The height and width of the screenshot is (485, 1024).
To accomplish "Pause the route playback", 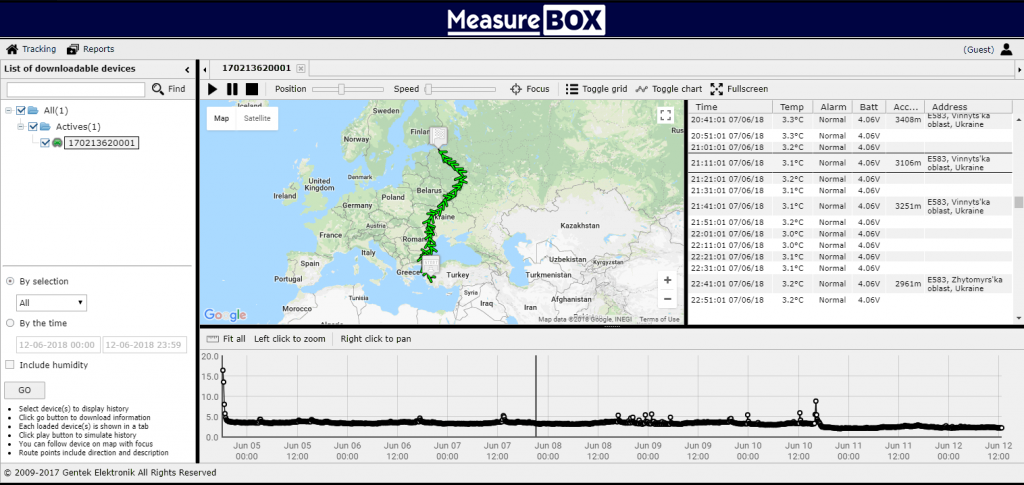I will [232, 89].
